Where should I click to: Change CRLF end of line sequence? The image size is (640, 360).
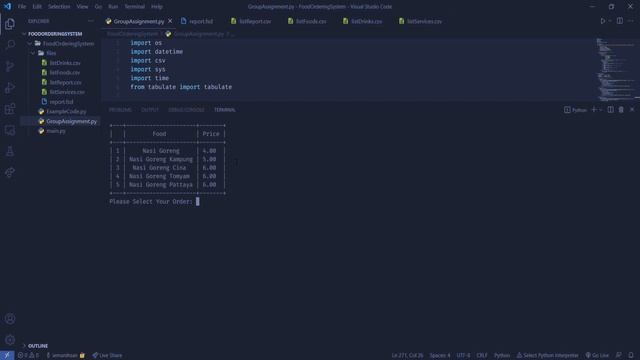pos(482,356)
